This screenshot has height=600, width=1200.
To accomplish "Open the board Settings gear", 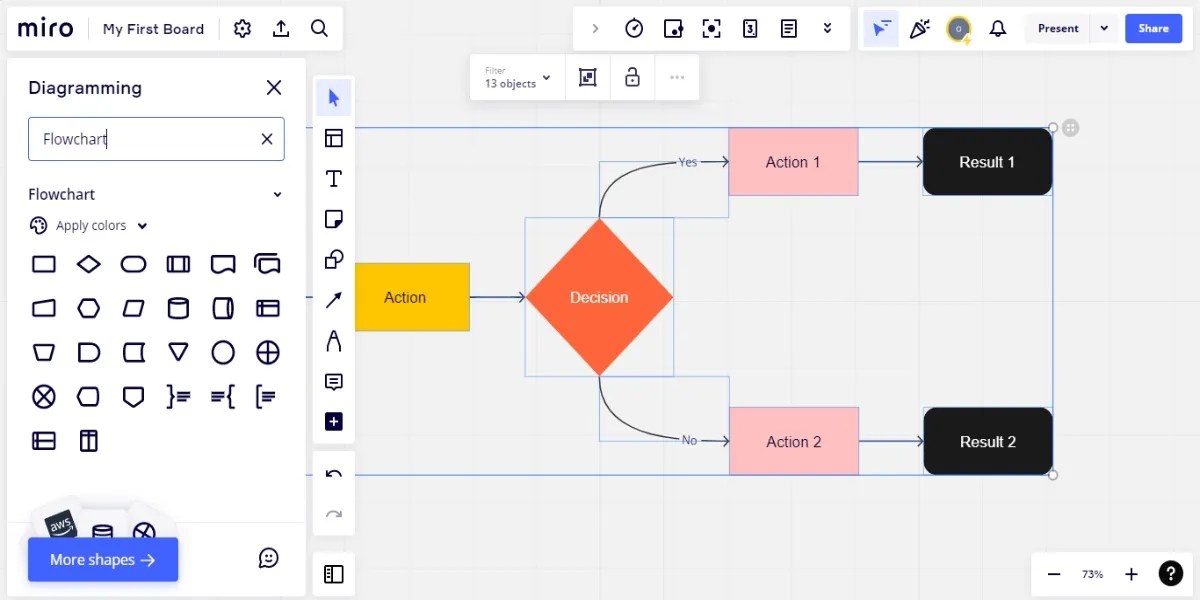I will click(x=242, y=28).
